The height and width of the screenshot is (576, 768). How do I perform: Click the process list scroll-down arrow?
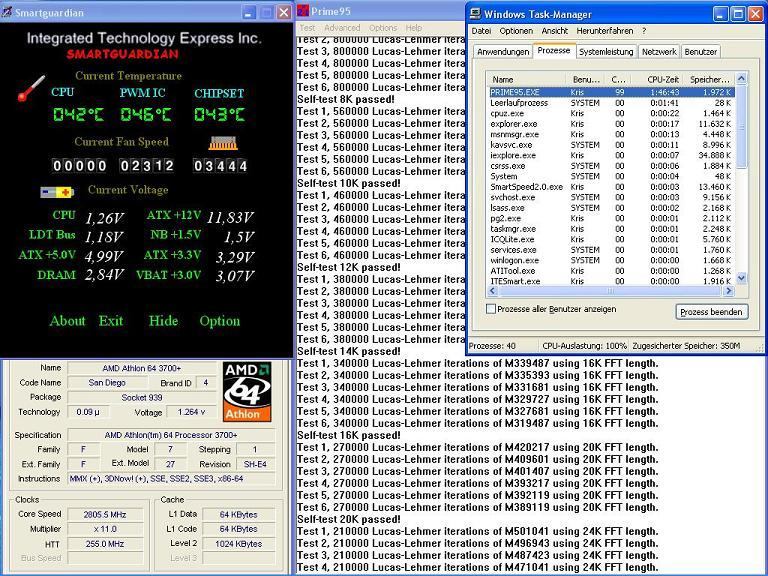pyautogui.click(x=741, y=278)
